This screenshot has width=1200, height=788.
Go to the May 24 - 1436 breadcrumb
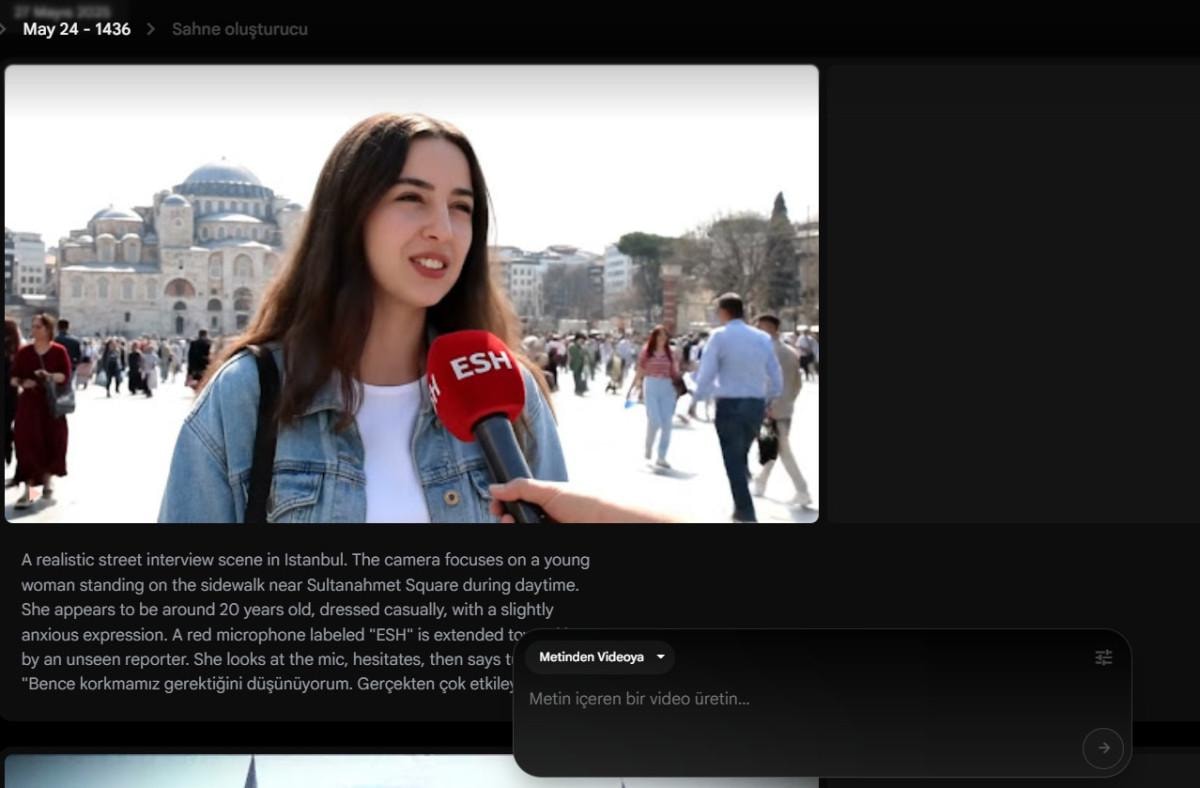tap(77, 29)
